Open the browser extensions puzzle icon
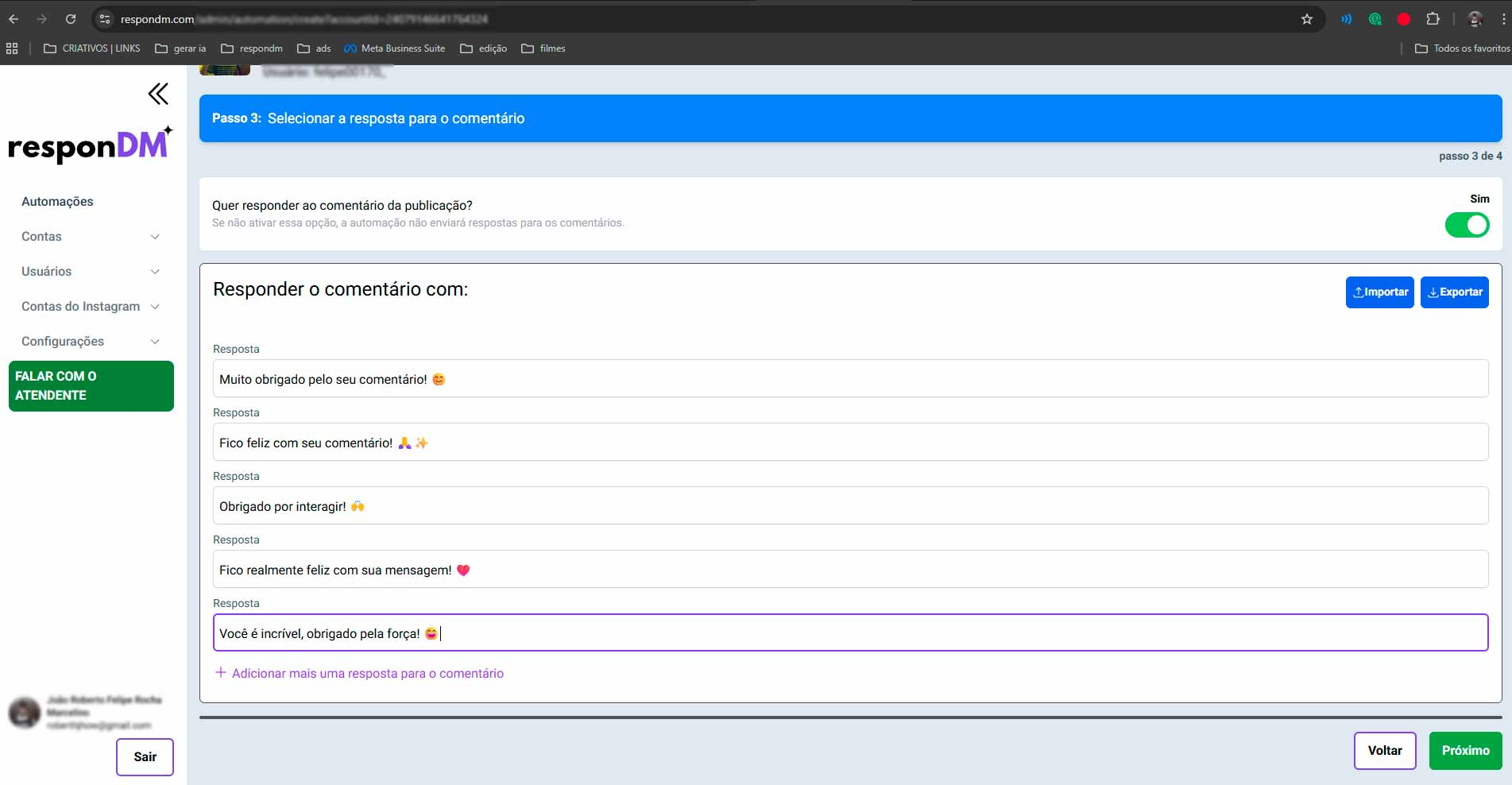Viewport: 1512px width, 785px height. click(1433, 19)
